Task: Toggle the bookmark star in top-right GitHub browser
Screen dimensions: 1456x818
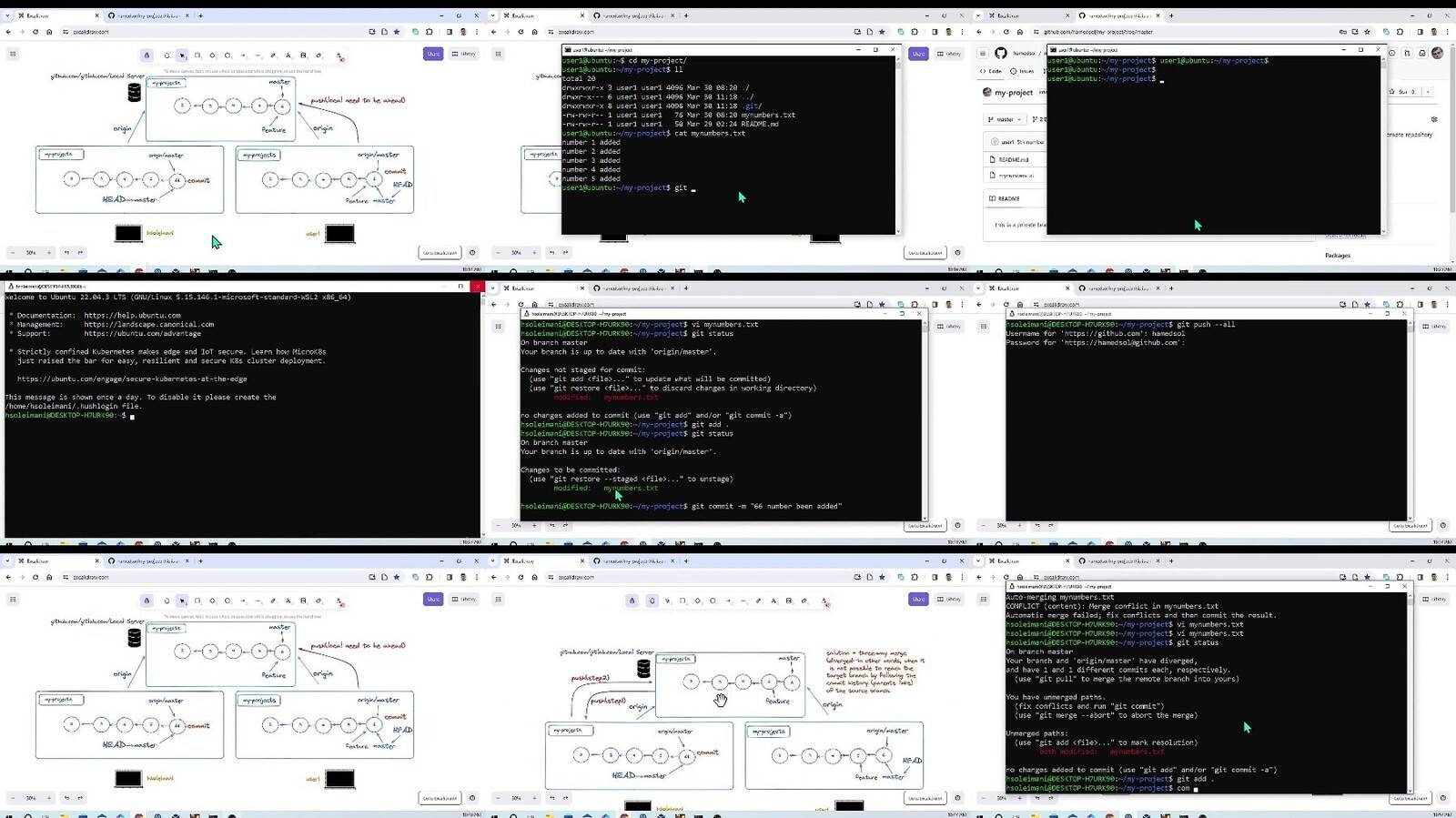Action: pyautogui.click(x=1367, y=32)
